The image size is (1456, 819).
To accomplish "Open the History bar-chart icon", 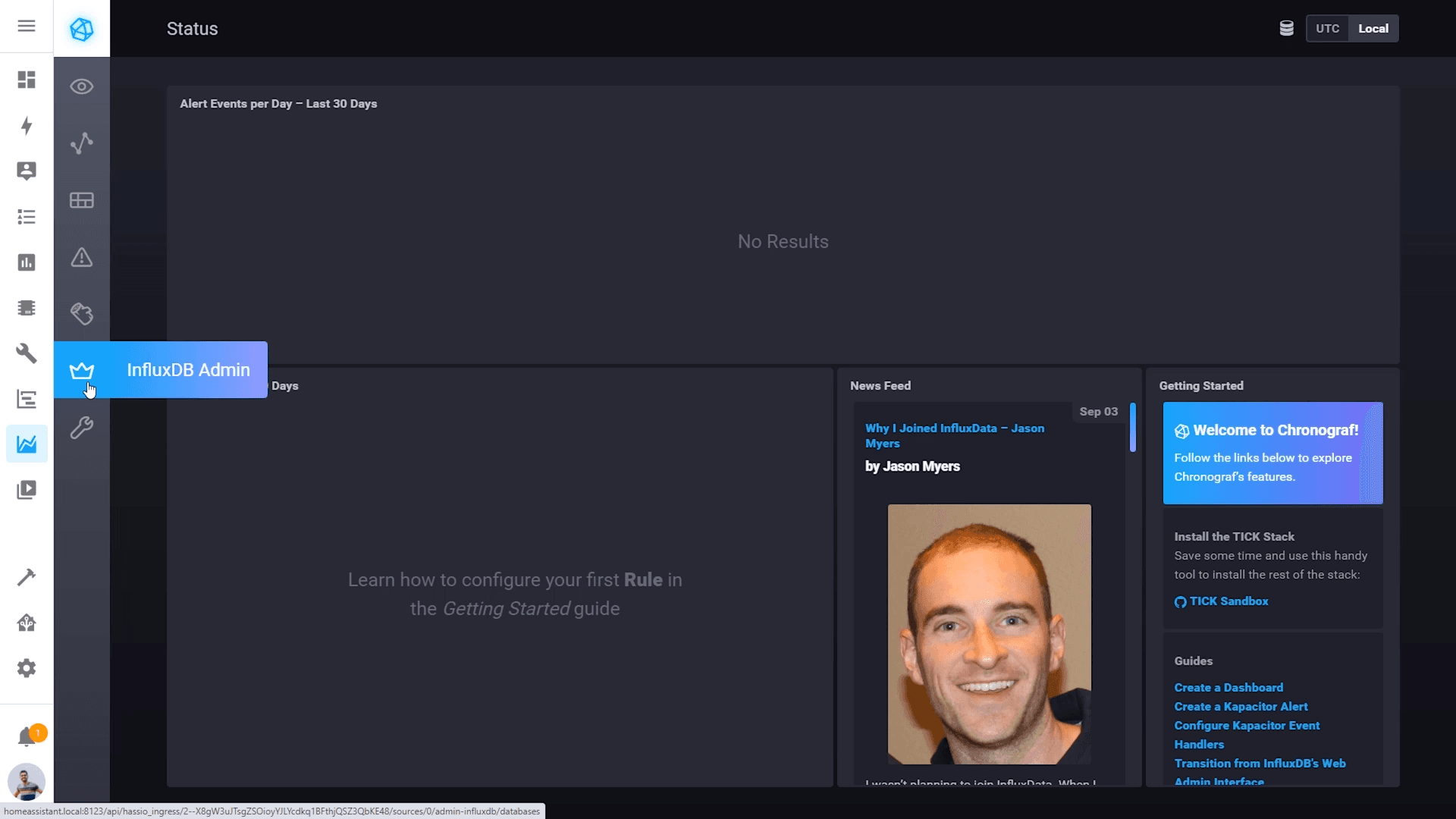I will pyautogui.click(x=27, y=262).
